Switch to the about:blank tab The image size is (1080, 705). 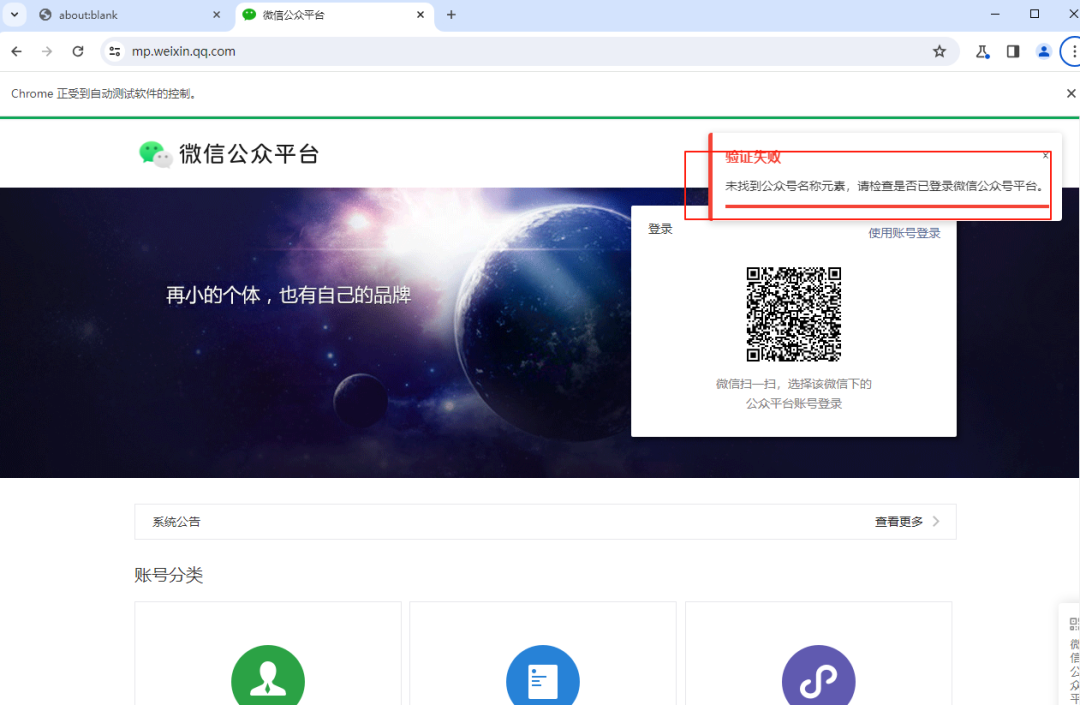click(130, 14)
